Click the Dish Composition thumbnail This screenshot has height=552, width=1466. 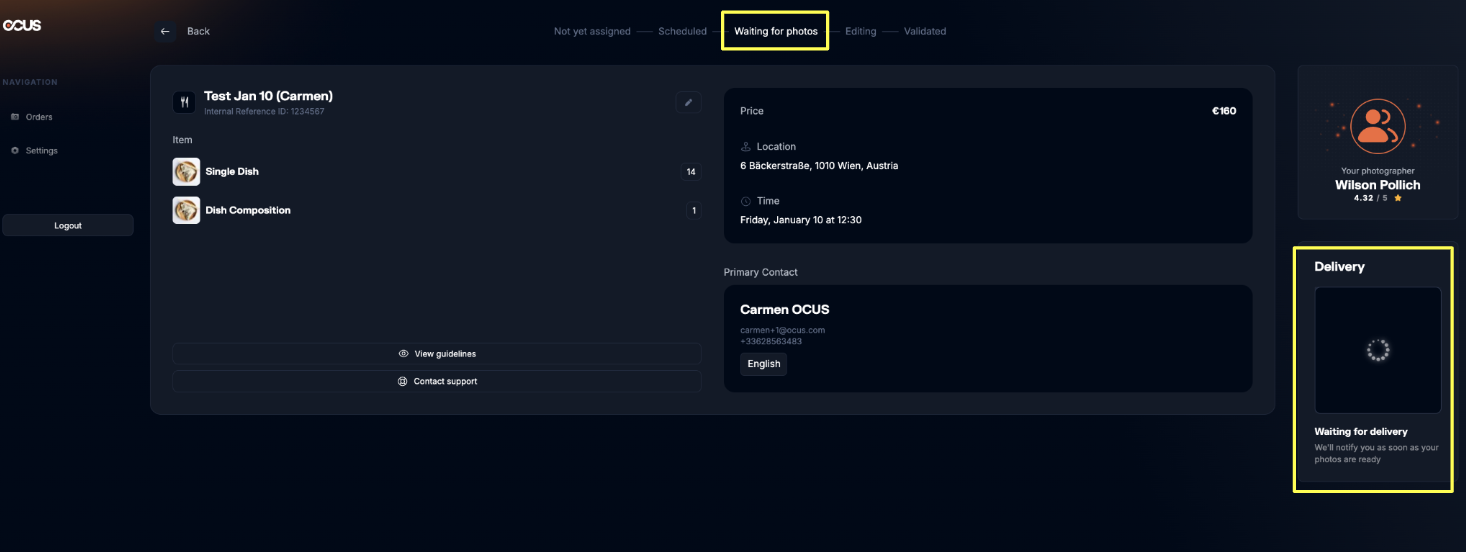pyautogui.click(x=186, y=210)
